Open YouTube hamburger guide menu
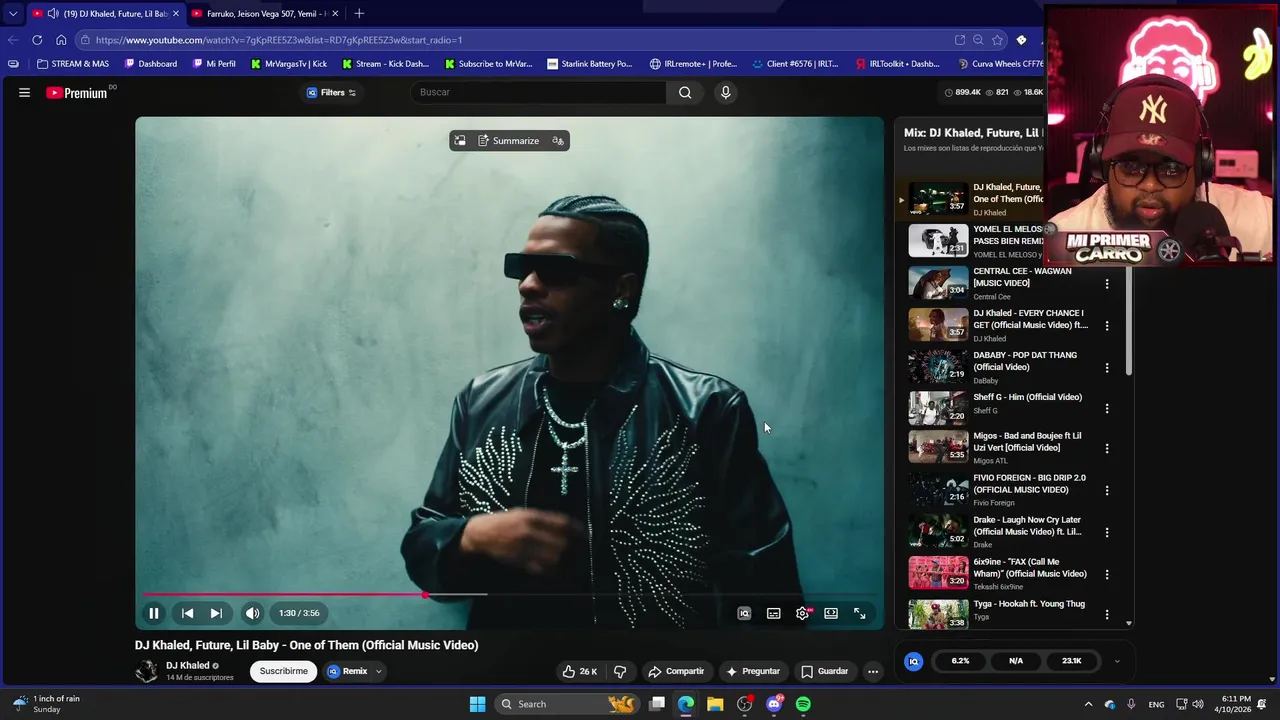This screenshot has width=1280, height=720. (x=24, y=92)
